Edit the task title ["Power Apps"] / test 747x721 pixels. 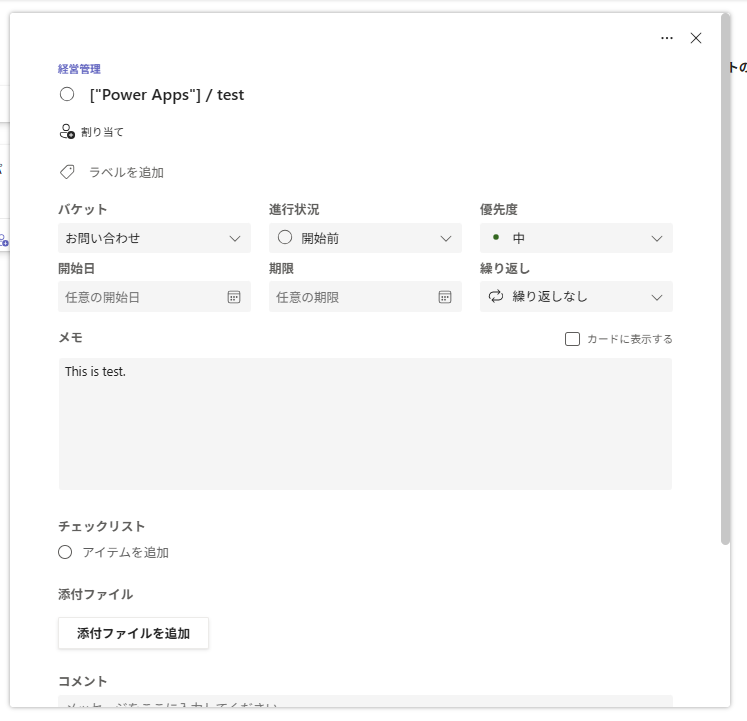tap(167, 95)
